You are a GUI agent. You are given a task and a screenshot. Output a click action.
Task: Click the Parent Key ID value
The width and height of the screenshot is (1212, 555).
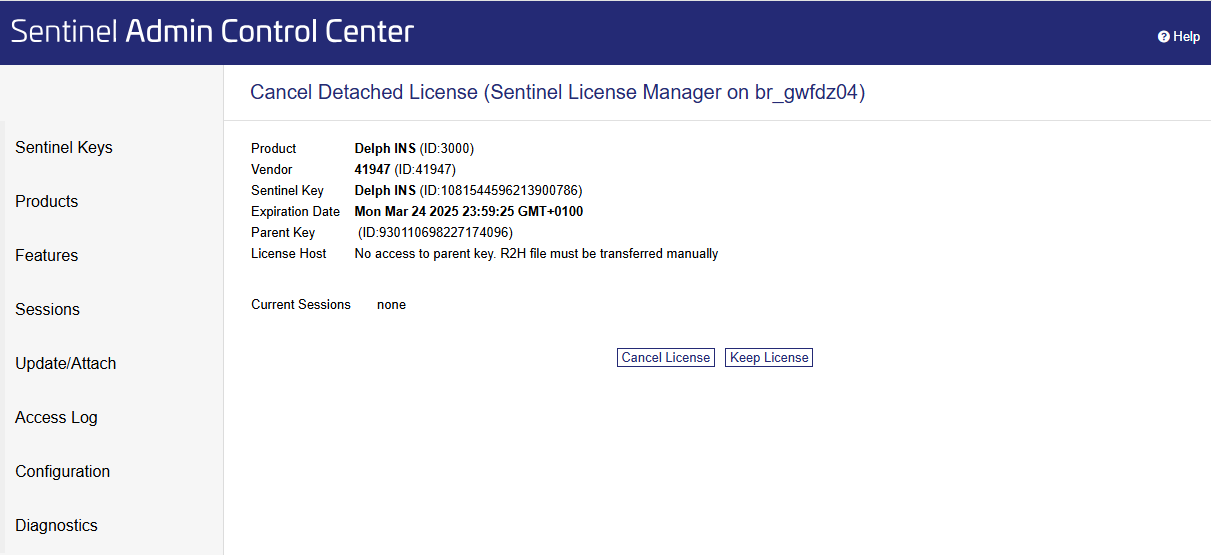coord(435,233)
